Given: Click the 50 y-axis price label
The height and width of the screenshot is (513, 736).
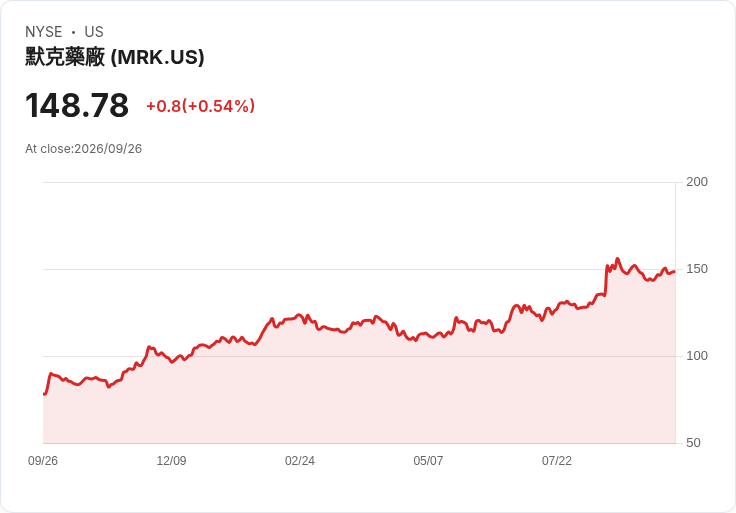Looking at the screenshot, I should pos(693,443).
